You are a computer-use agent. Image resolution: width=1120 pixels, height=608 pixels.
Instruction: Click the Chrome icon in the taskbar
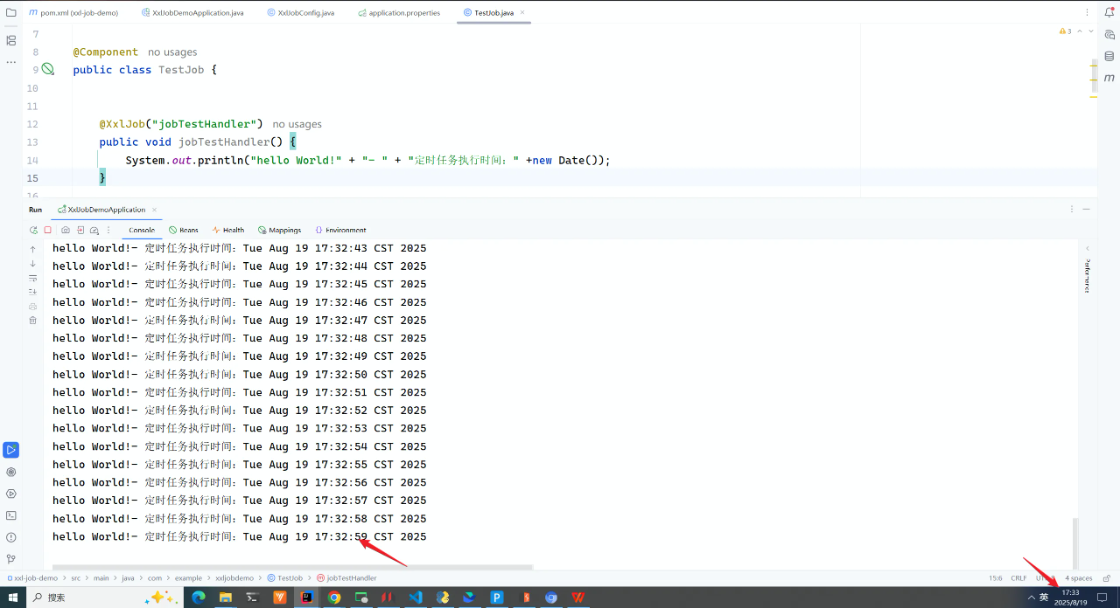334,597
